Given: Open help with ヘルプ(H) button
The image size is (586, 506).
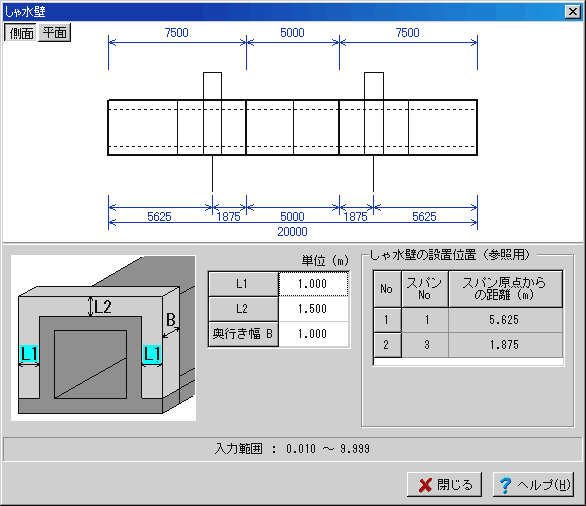Looking at the screenshot, I should pyautogui.click(x=533, y=485).
